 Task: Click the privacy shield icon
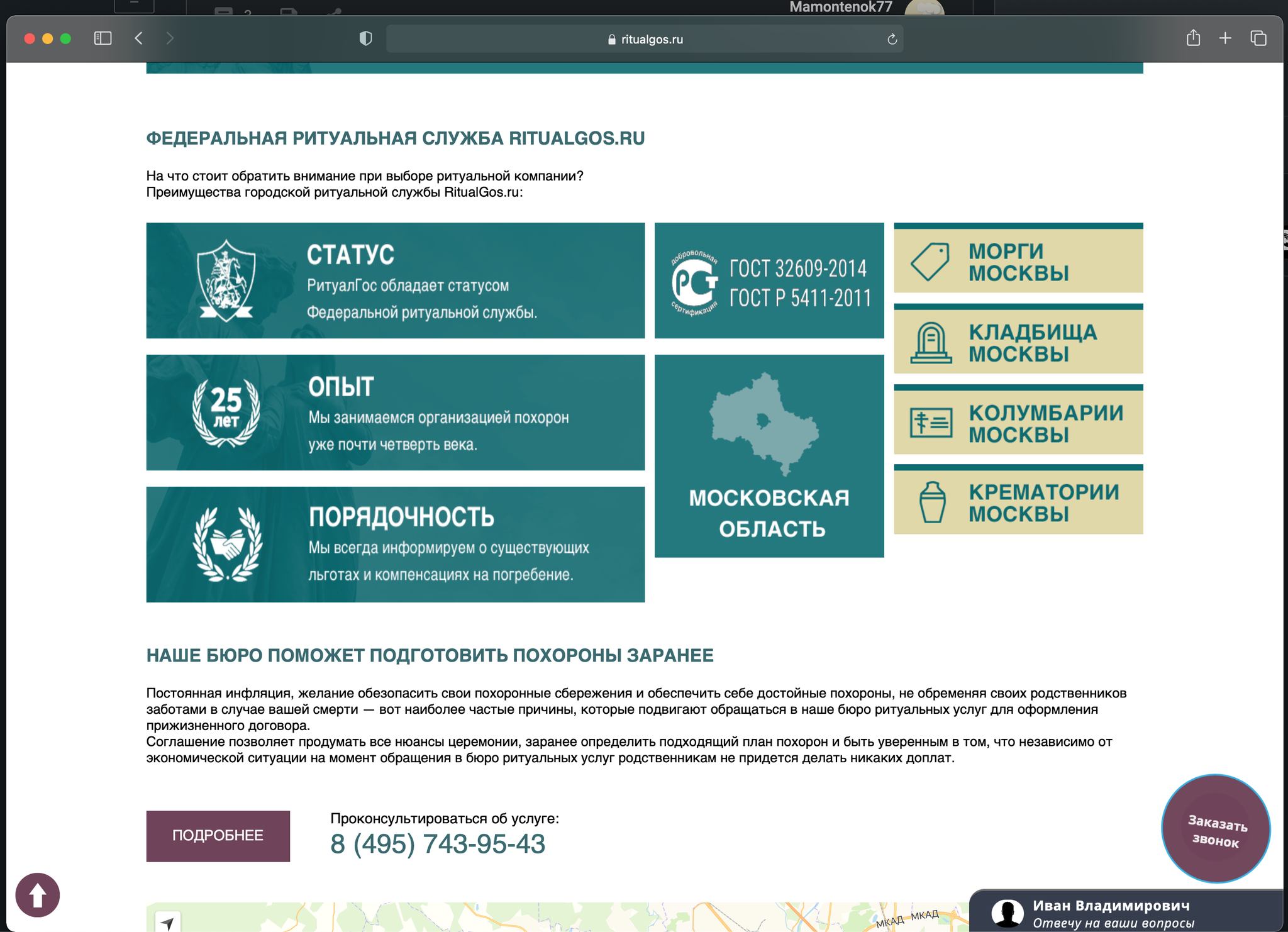365,38
